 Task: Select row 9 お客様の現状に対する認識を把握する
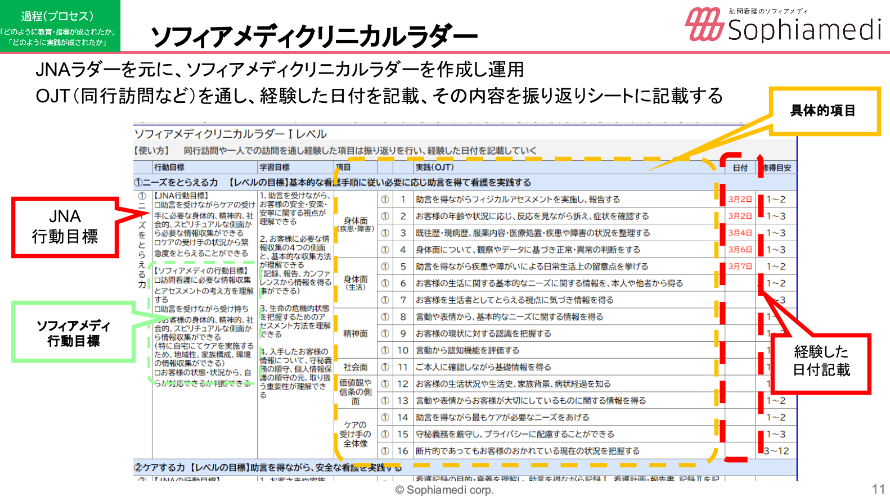(x=483, y=334)
